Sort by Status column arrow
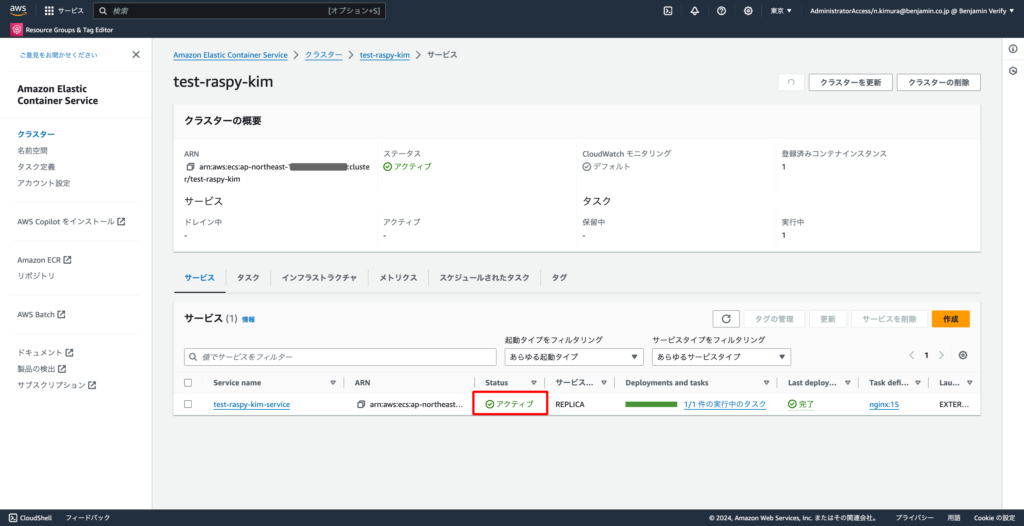 pyautogui.click(x=534, y=383)
